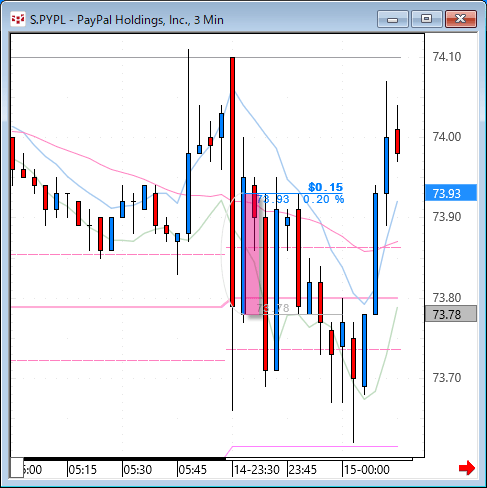Viewport: 487px width, 488px height.
Task: Click the 73.70 price axis label
Action: pyautogui.click(x=447, y=378)
